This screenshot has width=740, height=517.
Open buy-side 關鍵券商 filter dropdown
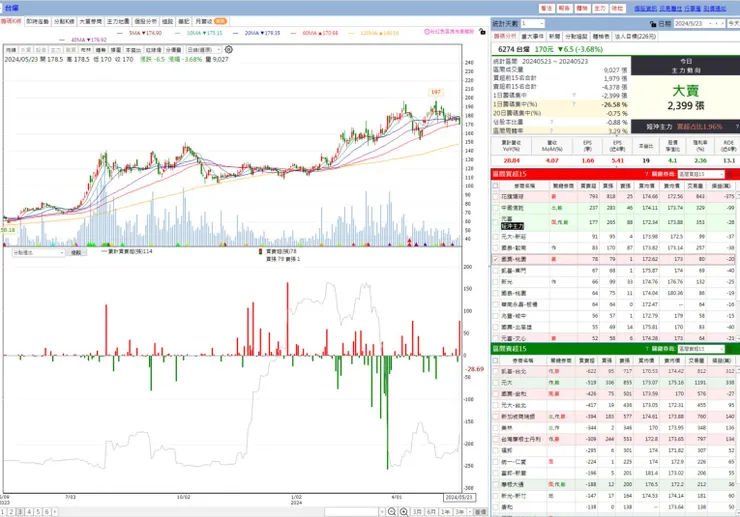pyautogui.click(x=701, y=174)
